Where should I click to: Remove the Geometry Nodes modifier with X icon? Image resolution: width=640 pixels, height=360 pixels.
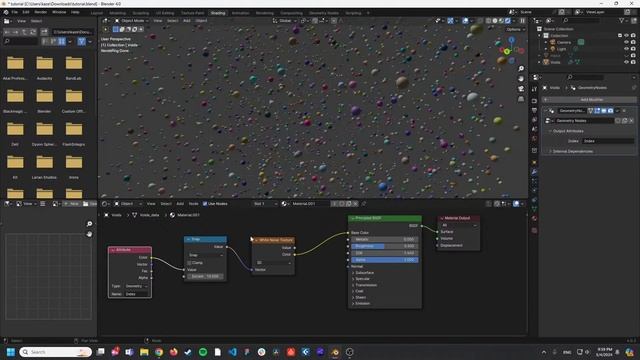tap(624, 111)
